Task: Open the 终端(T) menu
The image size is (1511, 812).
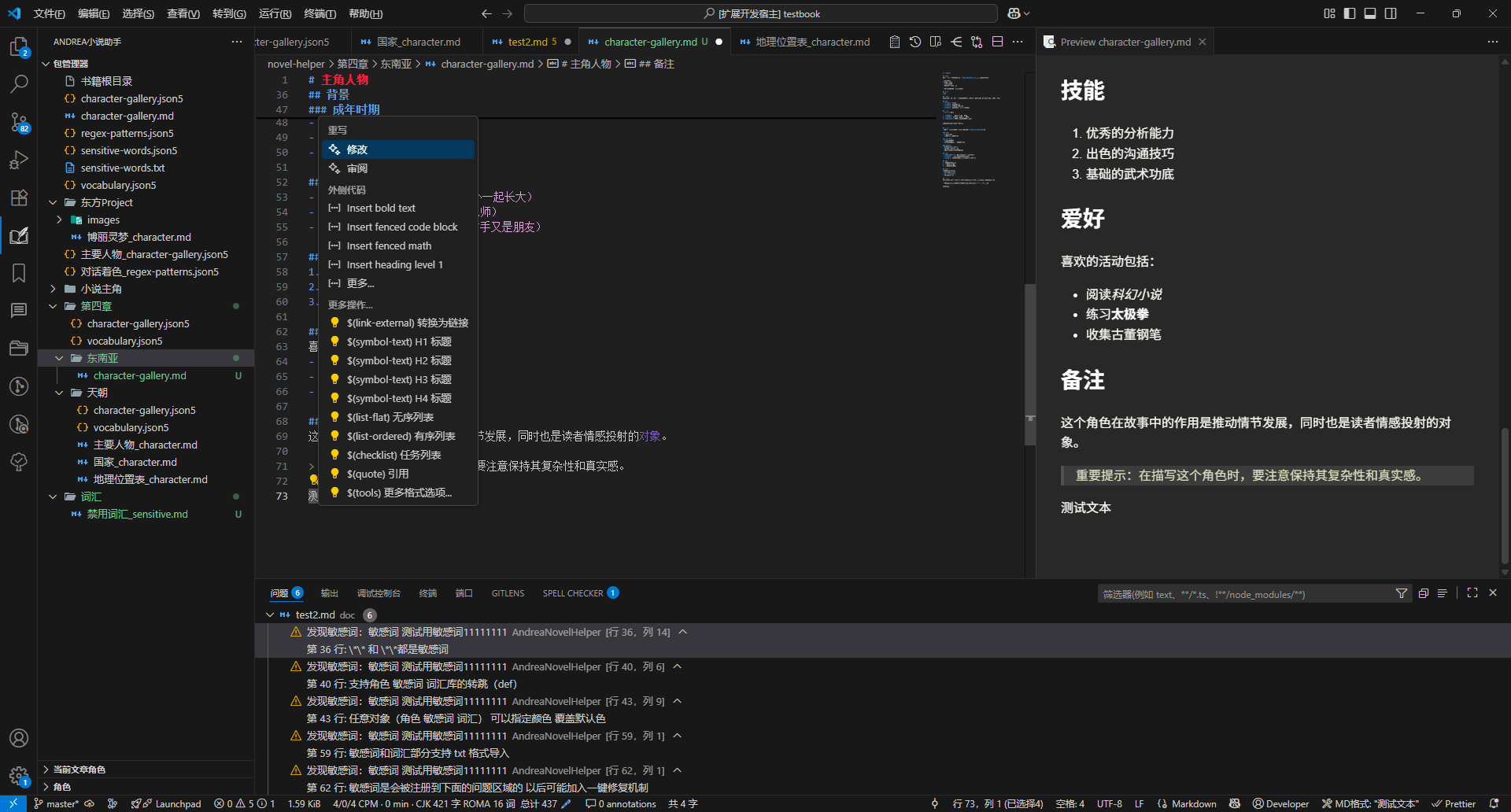Action: pyautogui.click(x=318, y=13)
